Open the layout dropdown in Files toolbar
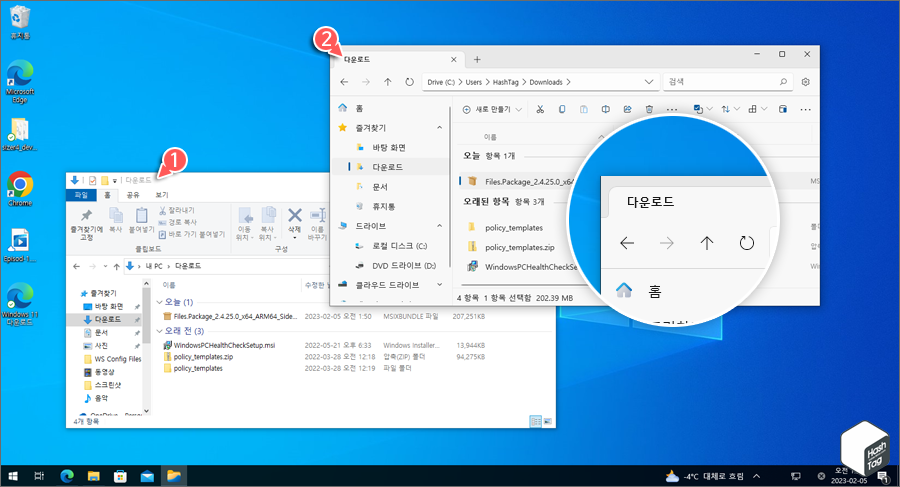The image size is (900, 487). pos(758,109)
